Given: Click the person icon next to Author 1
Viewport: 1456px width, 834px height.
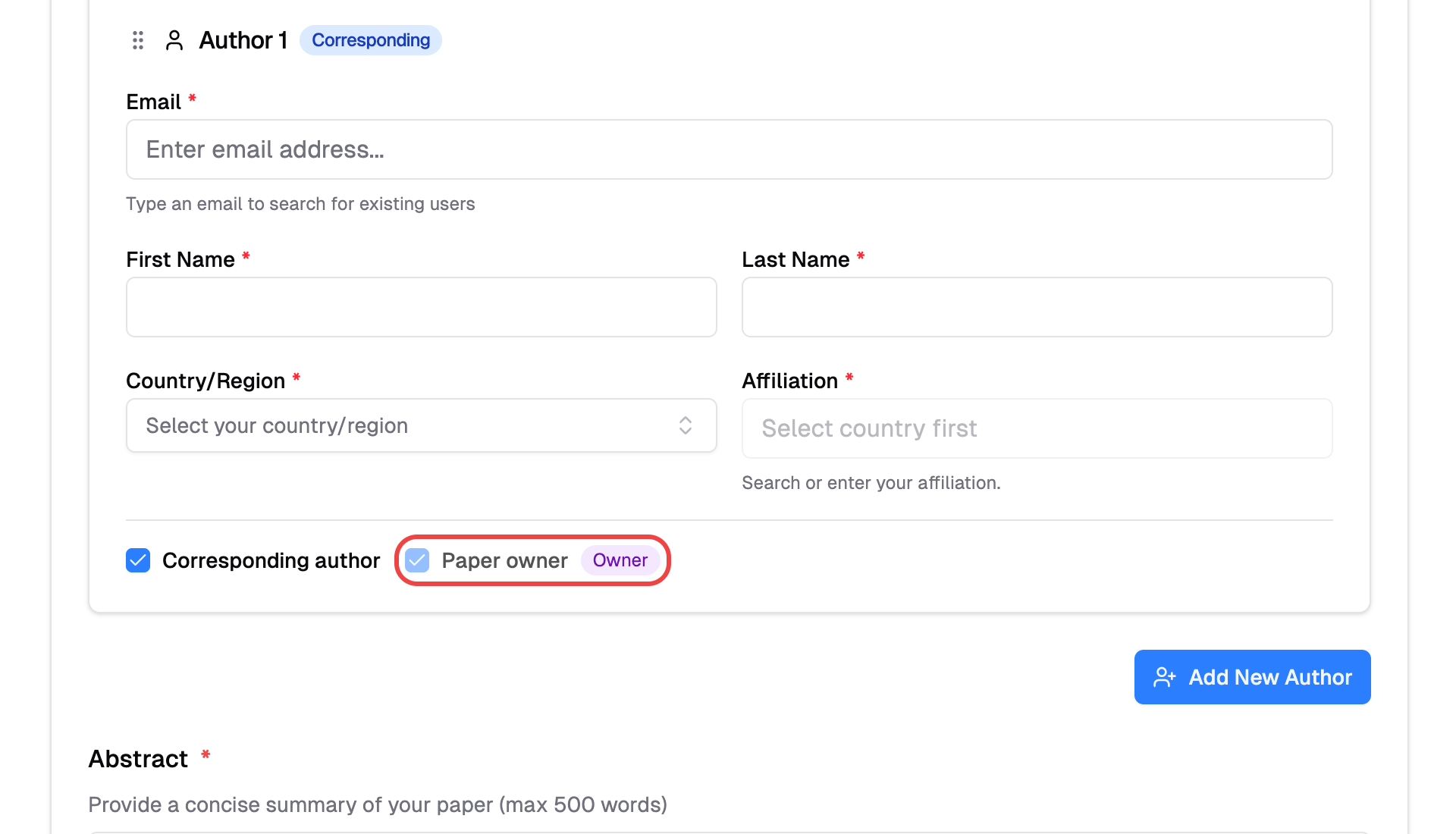Looking at the screenshot, I should pyautogui.click(x=174, y=40).
